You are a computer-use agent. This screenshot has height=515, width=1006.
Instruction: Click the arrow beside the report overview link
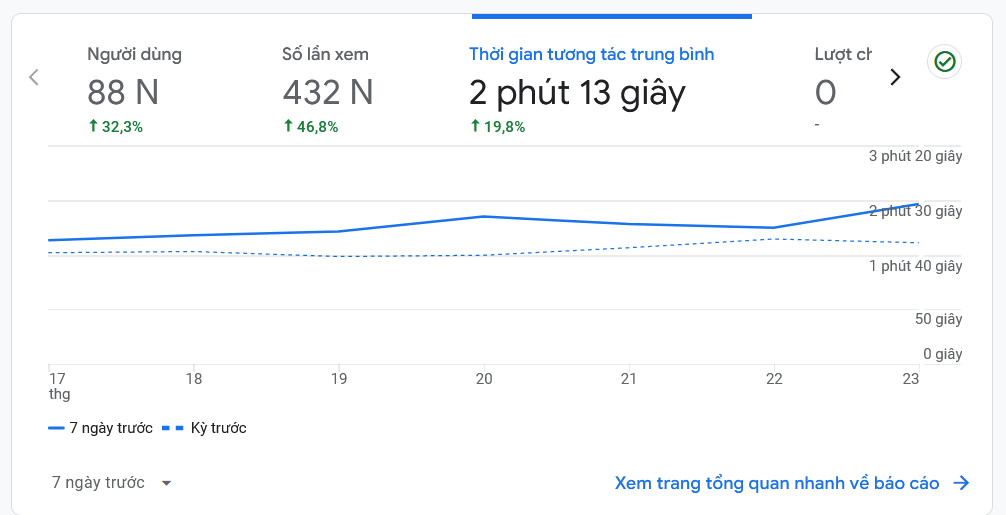pos(961,483)
